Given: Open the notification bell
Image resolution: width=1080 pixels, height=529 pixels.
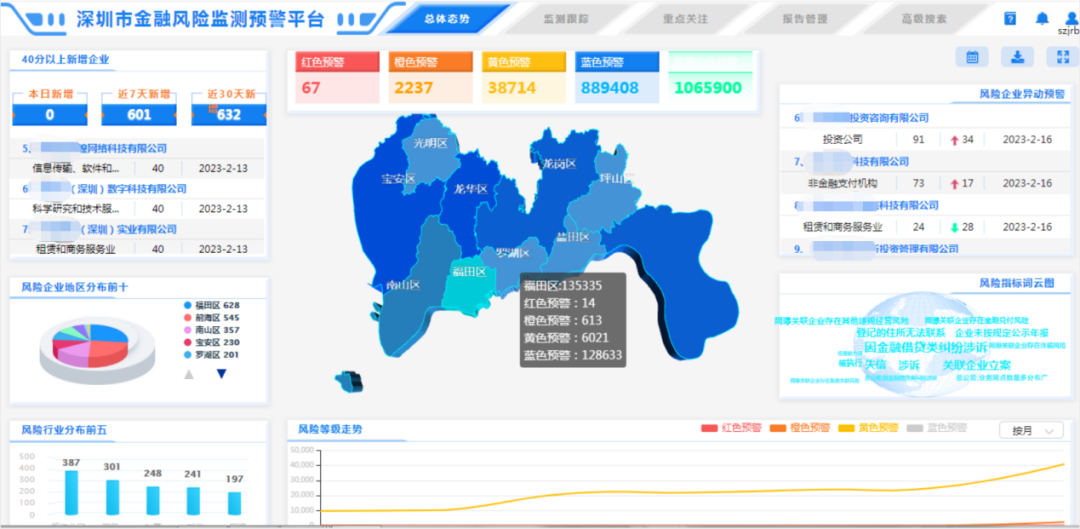Looking at the screenshot, I should (x=1043, y=19).
